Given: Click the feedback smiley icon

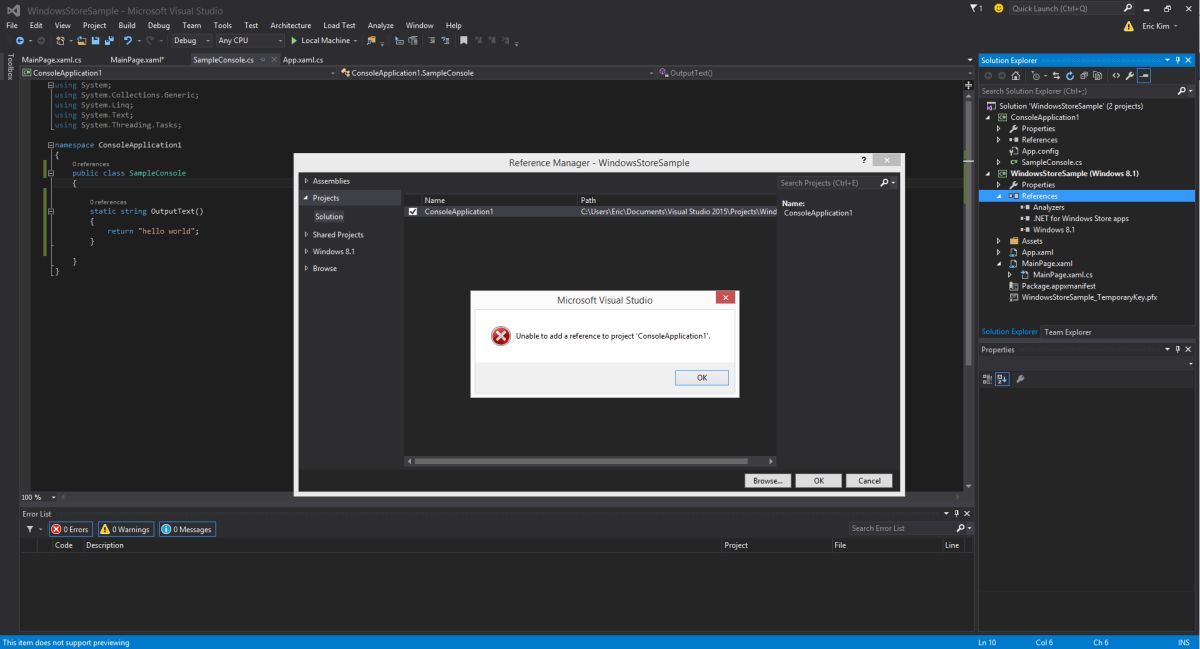Looking at the screenshot, I should (x=998, y=8).
